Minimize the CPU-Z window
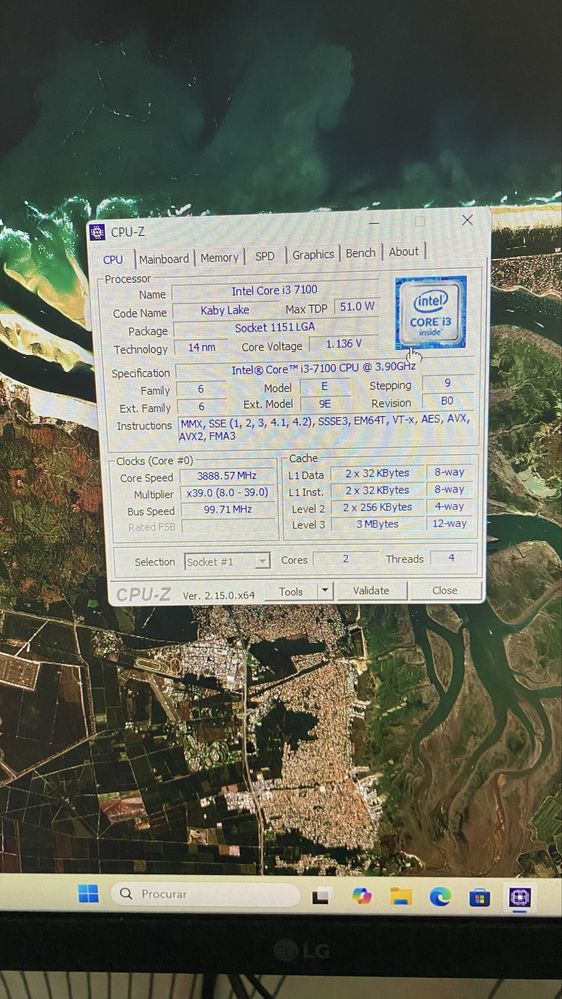562x999 pixels. coord(374,224)
